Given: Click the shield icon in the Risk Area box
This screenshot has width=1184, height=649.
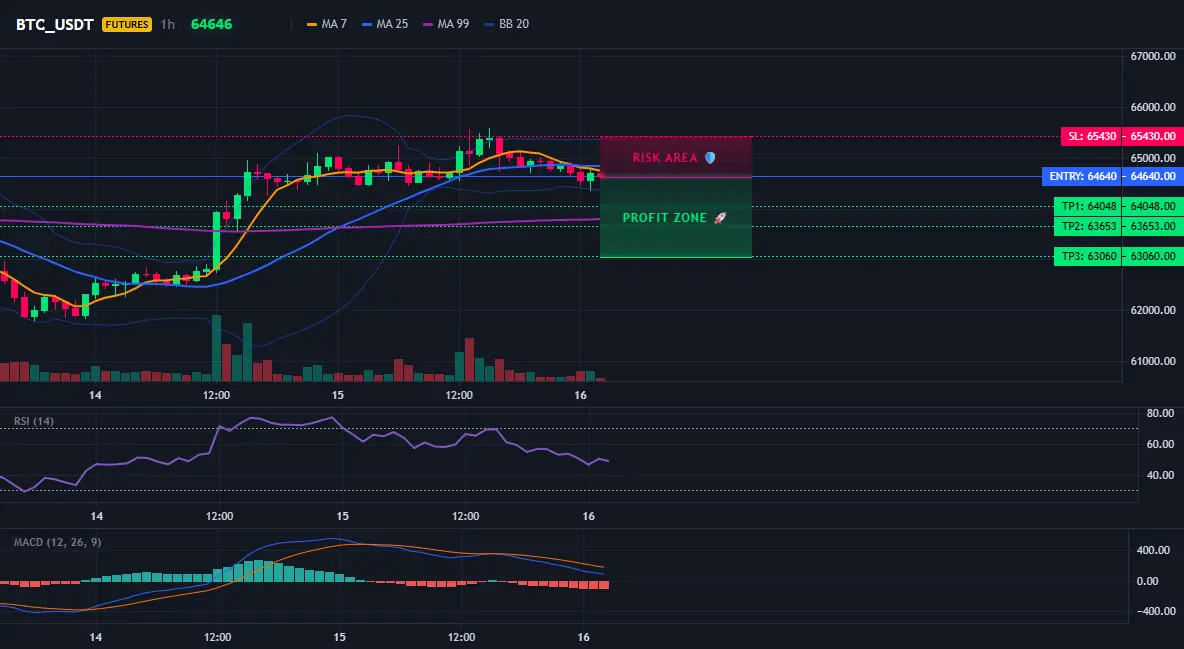Looking at the screenshot, I should tap(710, 158).
